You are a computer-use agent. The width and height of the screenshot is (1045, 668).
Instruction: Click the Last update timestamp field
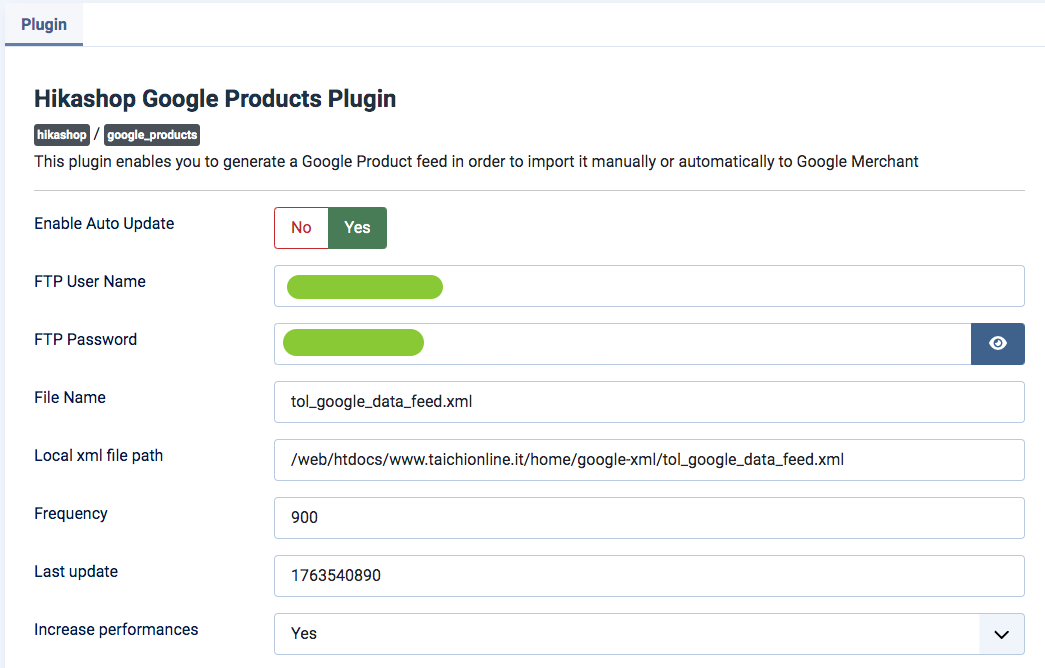click(648, 576)
